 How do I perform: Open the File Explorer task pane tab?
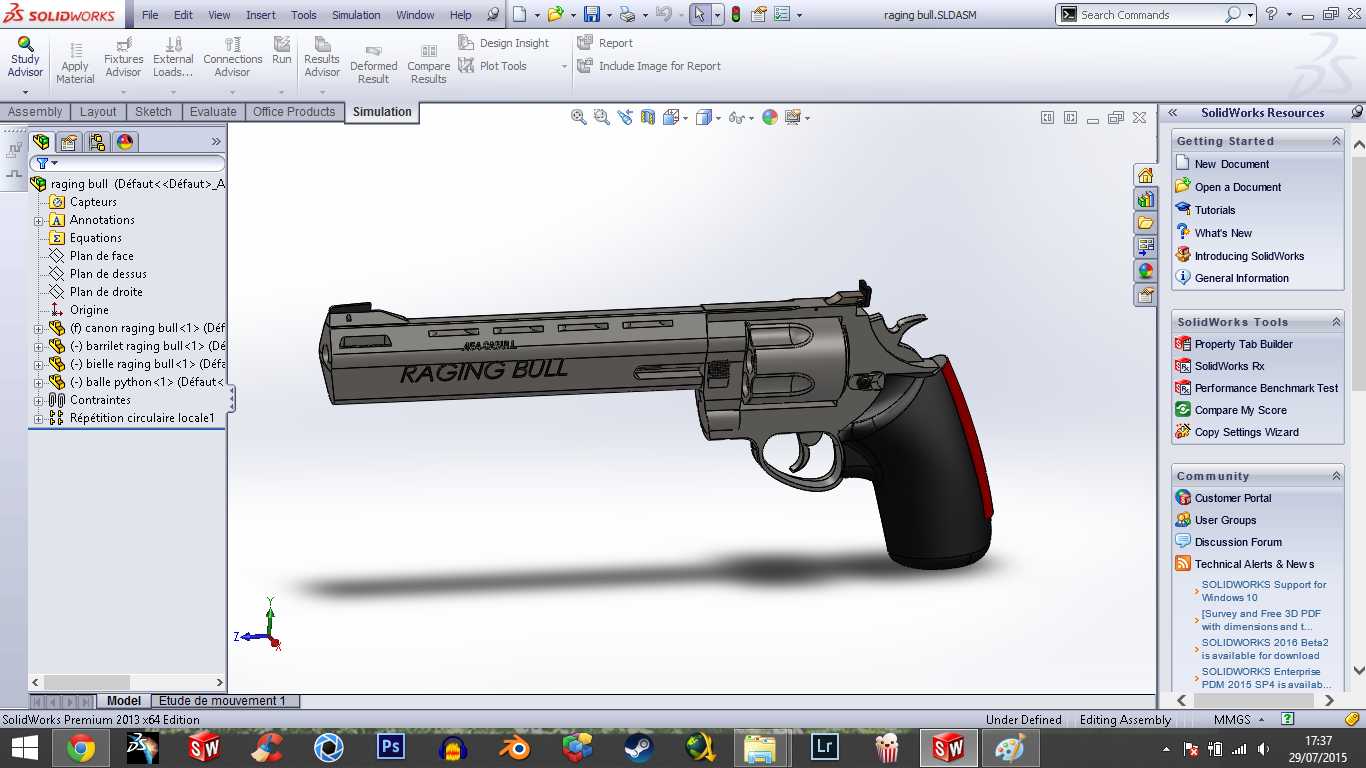1145,223
